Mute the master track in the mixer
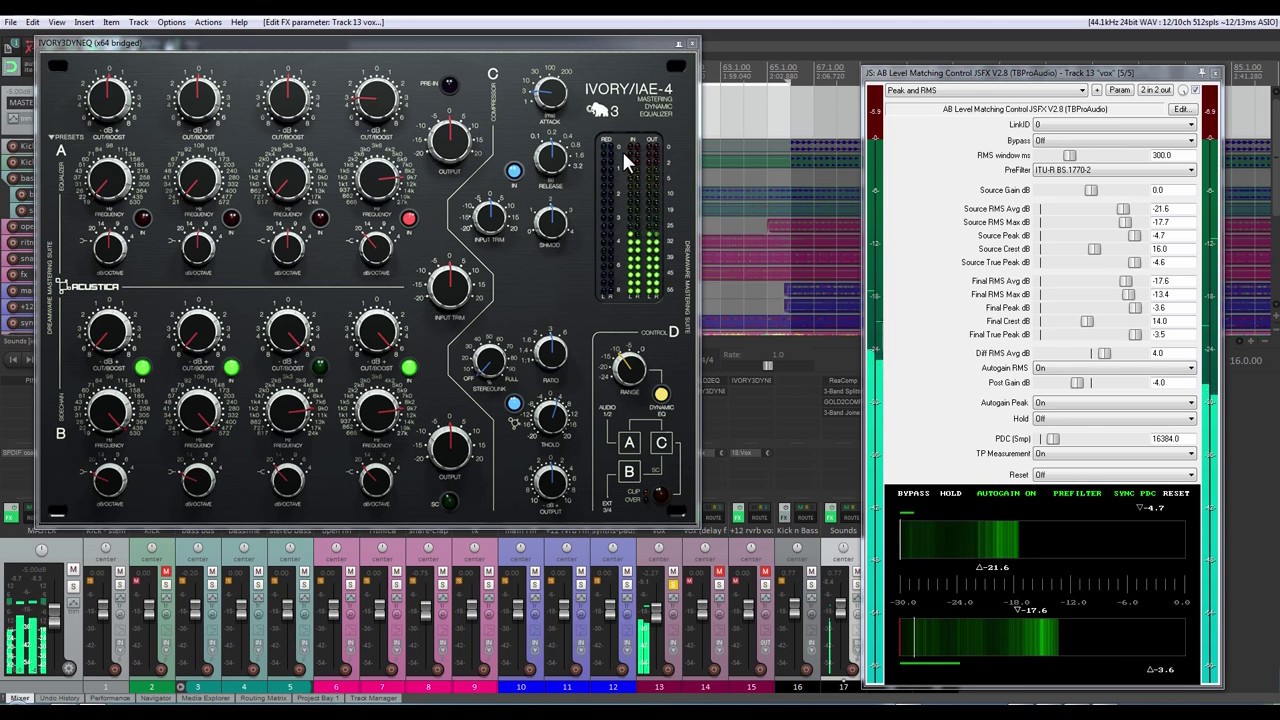 click(x=73, y=569)
